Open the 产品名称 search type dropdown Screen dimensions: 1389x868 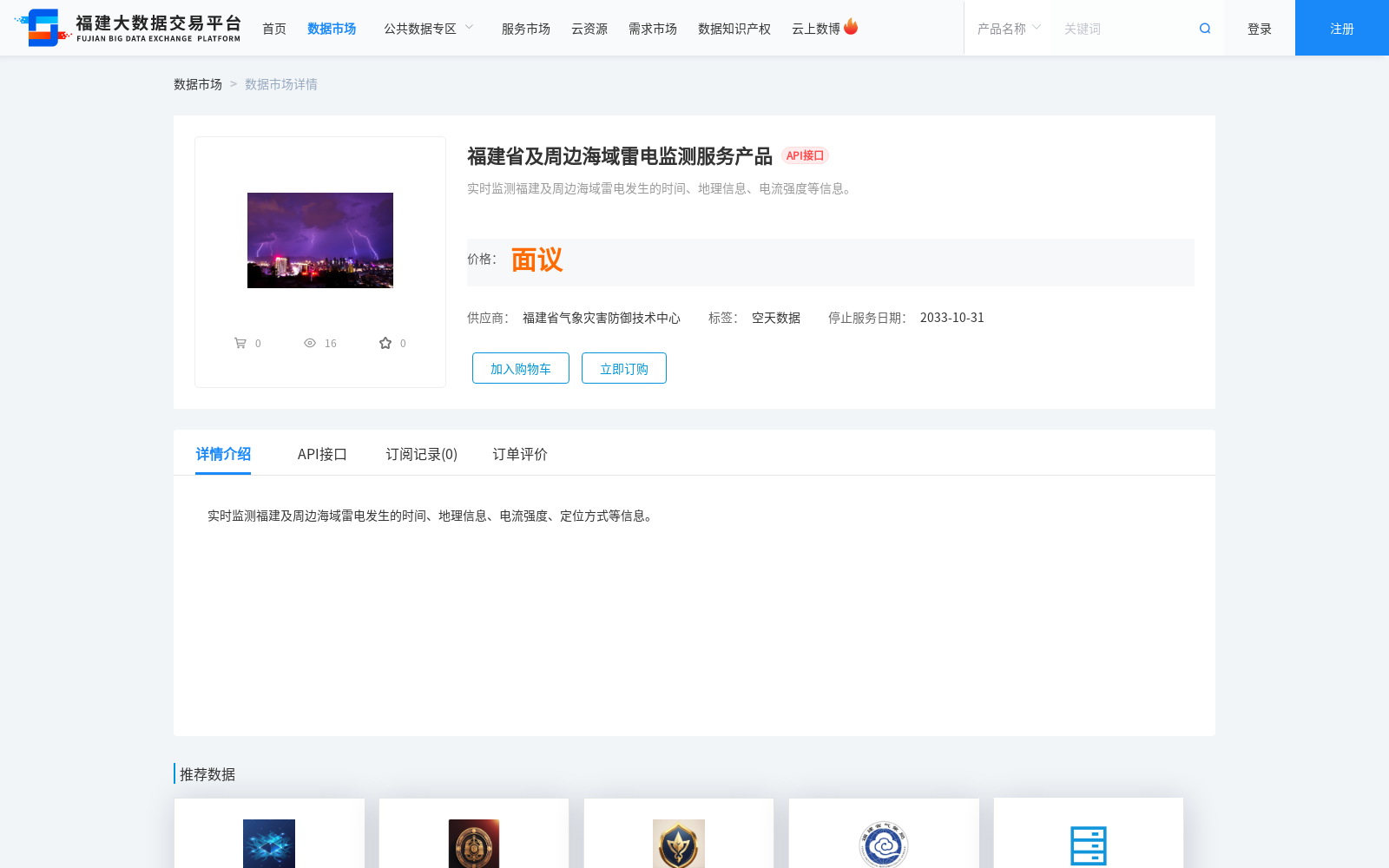click(1009, 29)
